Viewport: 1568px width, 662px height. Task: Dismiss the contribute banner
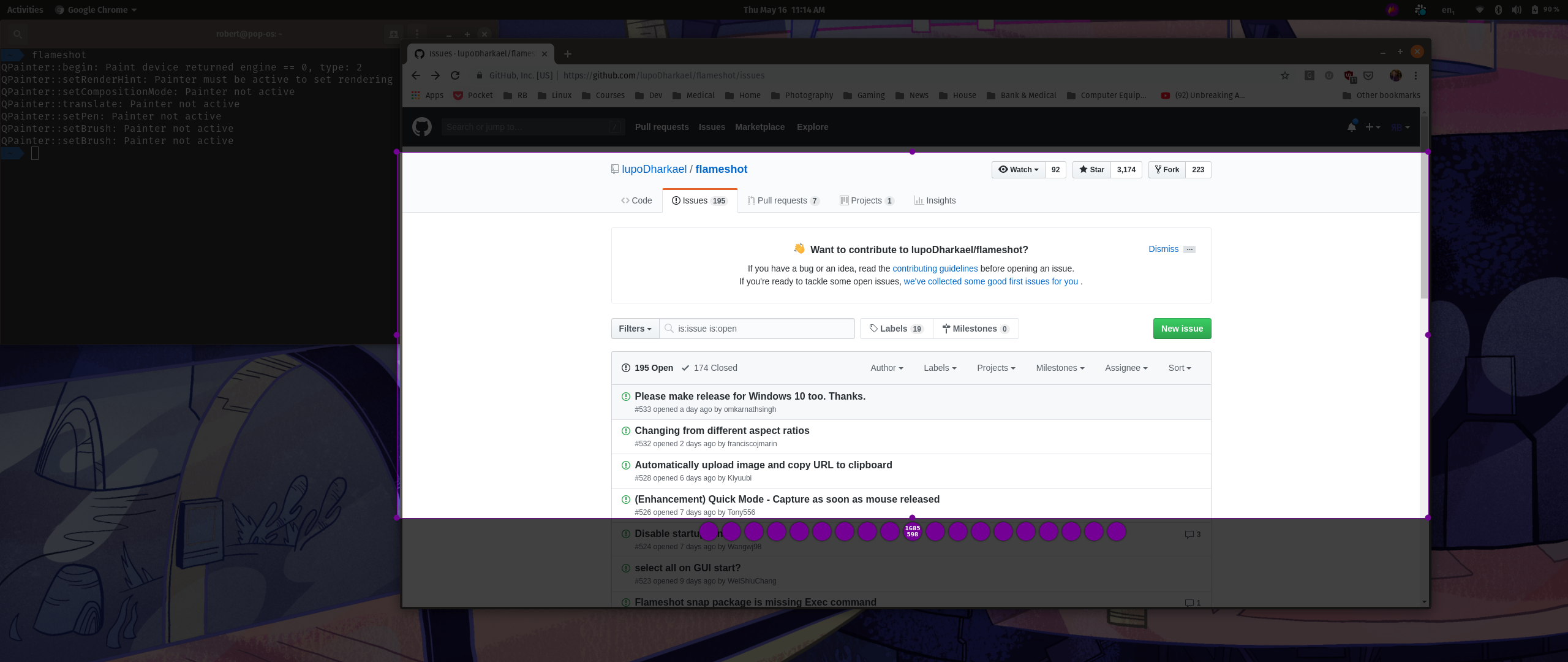[1163, 249]
